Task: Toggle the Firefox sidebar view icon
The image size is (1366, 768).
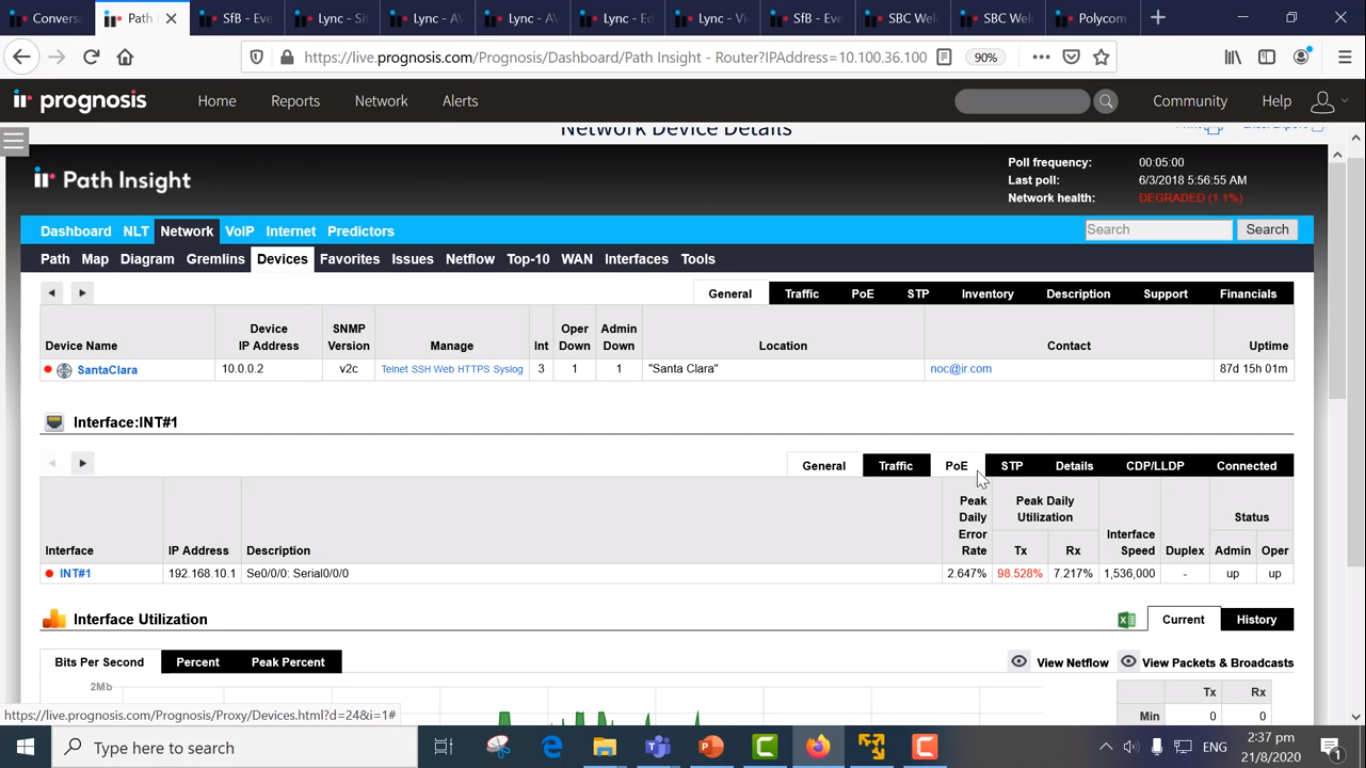Action: (x=1267, y=57)
